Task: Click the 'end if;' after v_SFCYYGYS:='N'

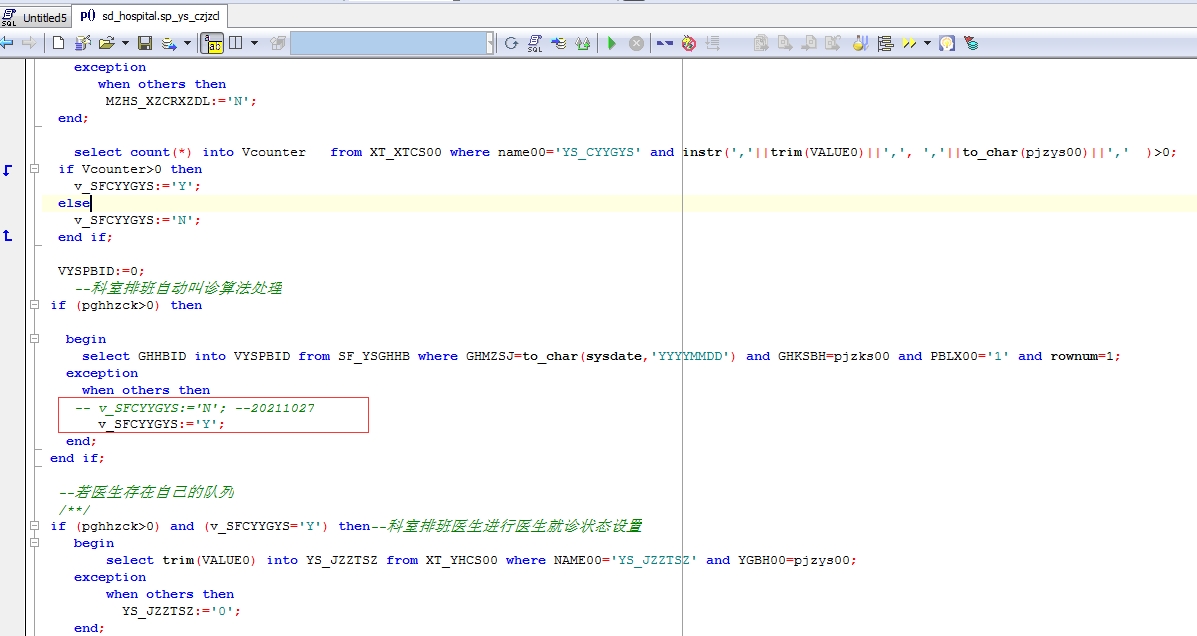Action: [85, 237]
